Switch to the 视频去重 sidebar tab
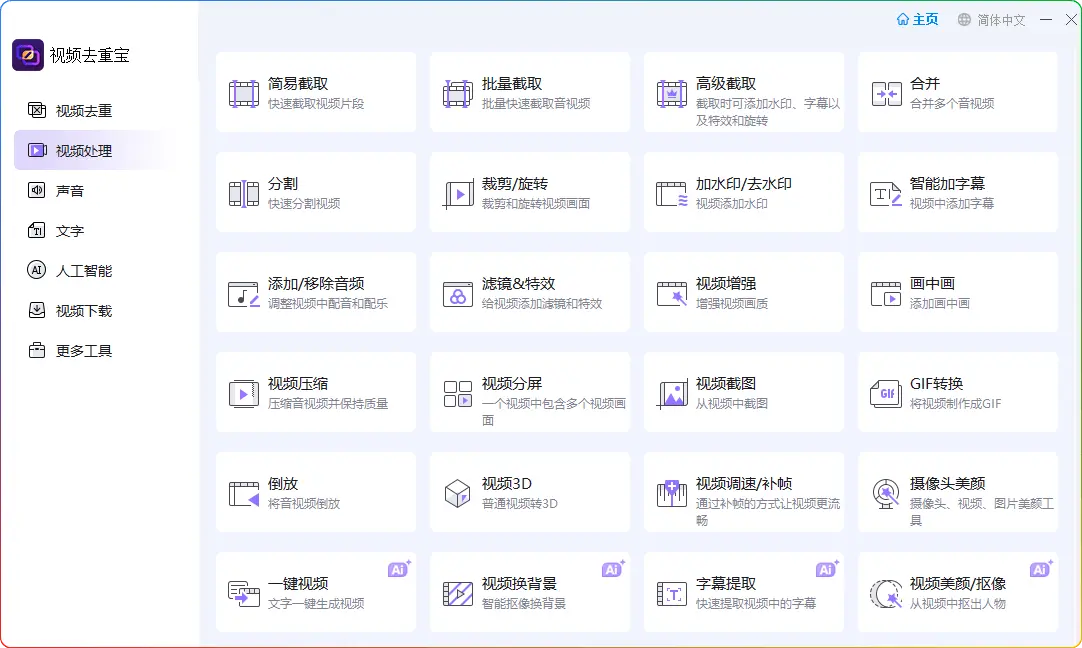This screenshot has width=1082, height=648. (84, 111)
